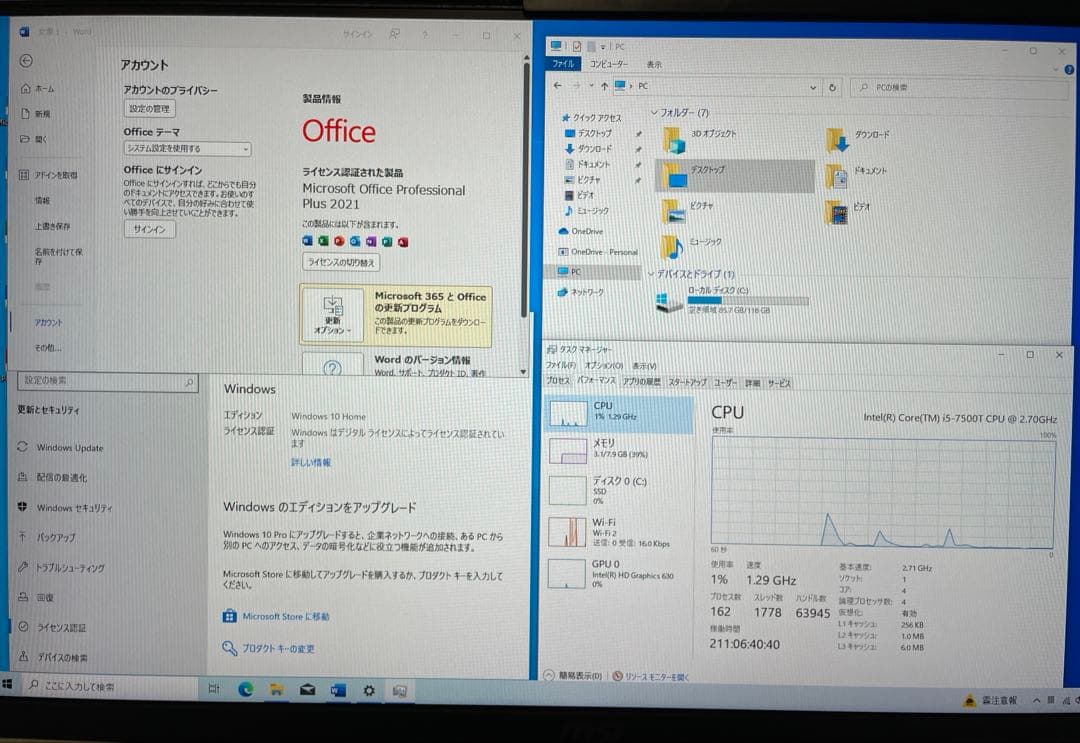Image resolution: width=1080 pixels, height=743 pixels.
Task: Click リソース モニターを開く link
Action: click(x=651, y=677)
